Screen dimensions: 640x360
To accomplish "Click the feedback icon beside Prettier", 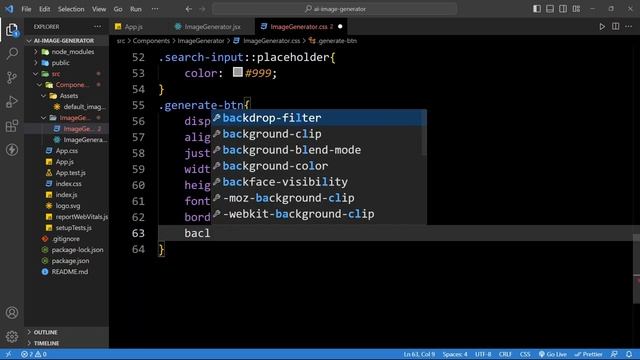I will 614,354.
